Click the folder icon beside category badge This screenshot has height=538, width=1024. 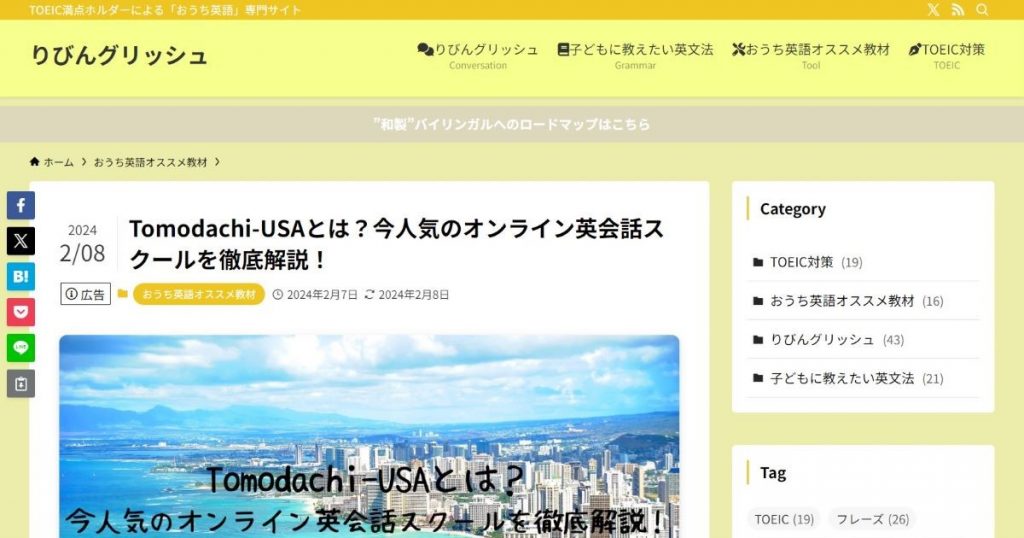coord(123,294)
